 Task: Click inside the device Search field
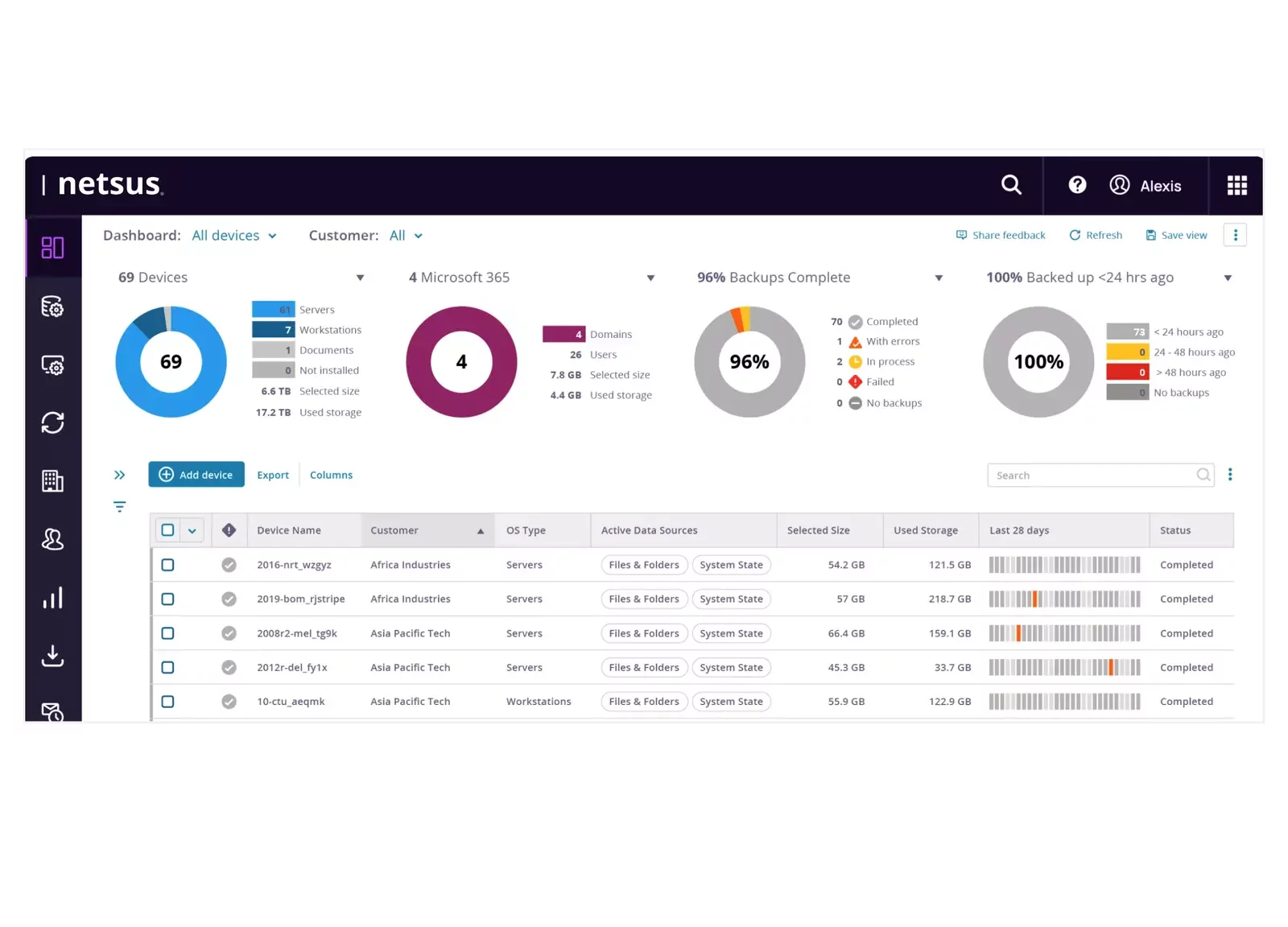pyautogui.click(x=1091, y=476)
